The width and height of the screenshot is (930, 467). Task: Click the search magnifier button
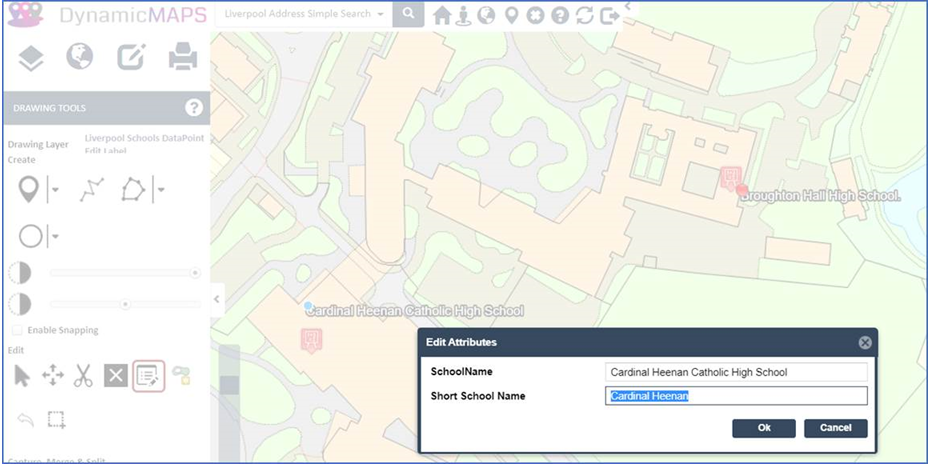[x=408, y=14]
